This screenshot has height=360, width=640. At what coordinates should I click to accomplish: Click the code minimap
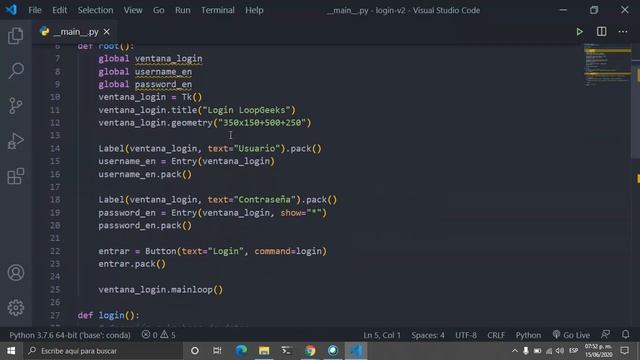tap(607, 64)
